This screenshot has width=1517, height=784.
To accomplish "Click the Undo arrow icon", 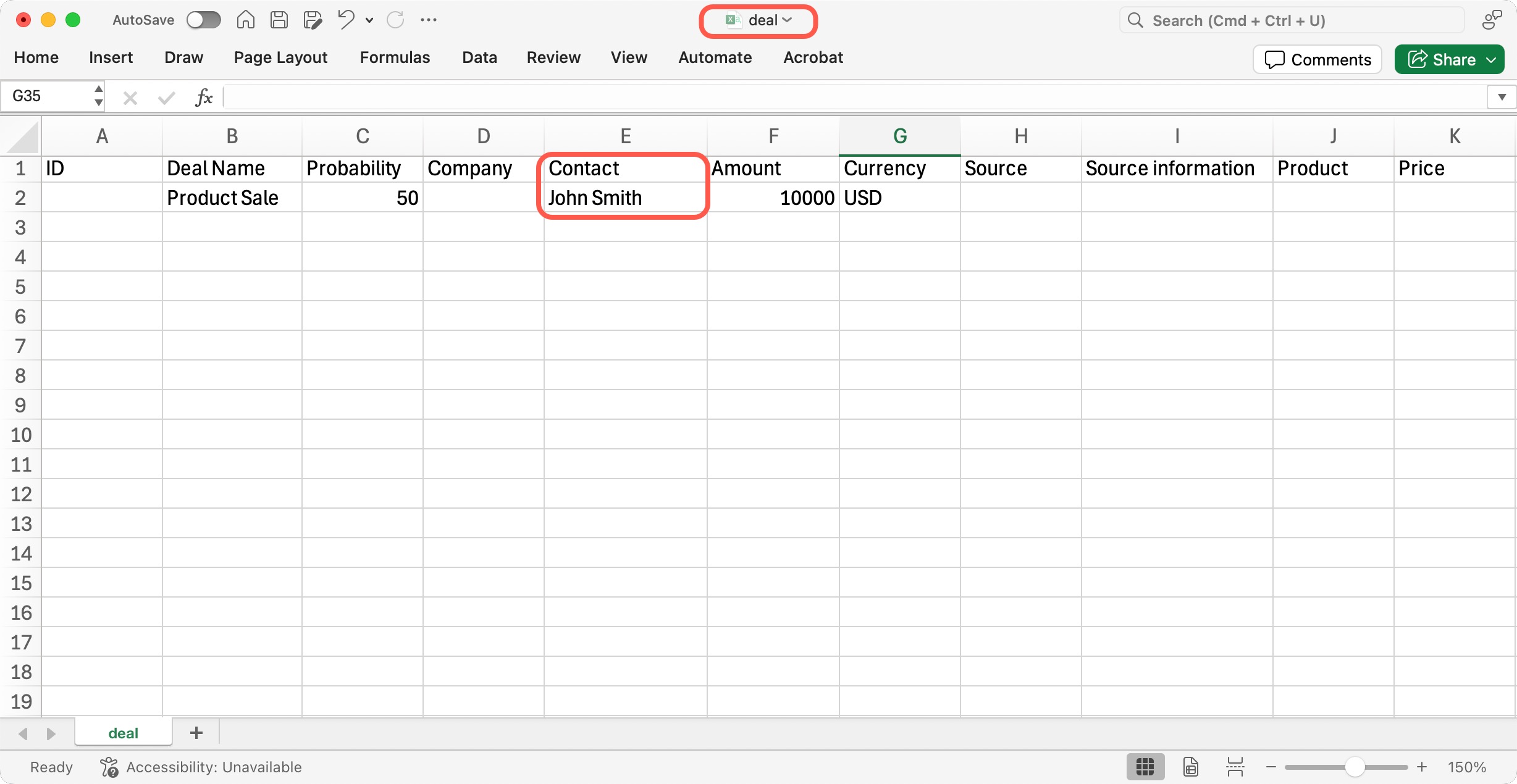I will point(346,20).
